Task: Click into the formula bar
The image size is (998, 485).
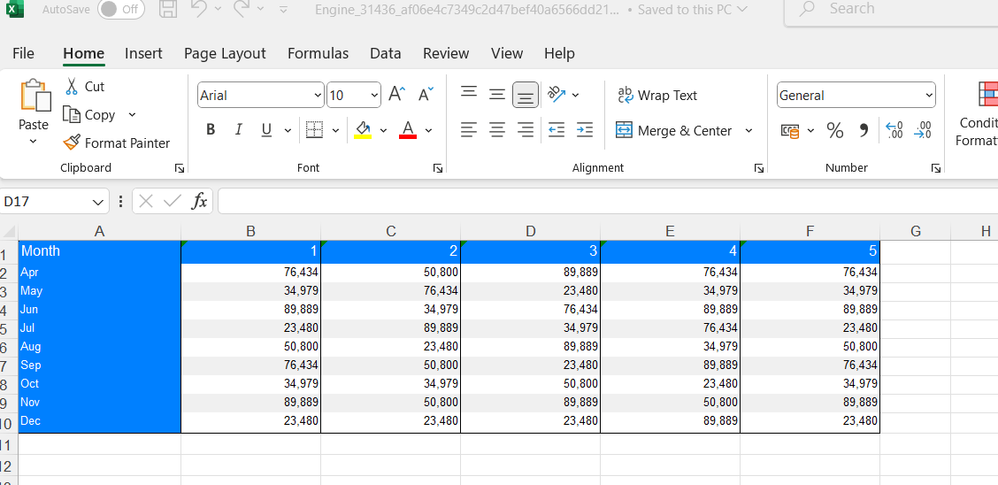Action: pos(608,202)
